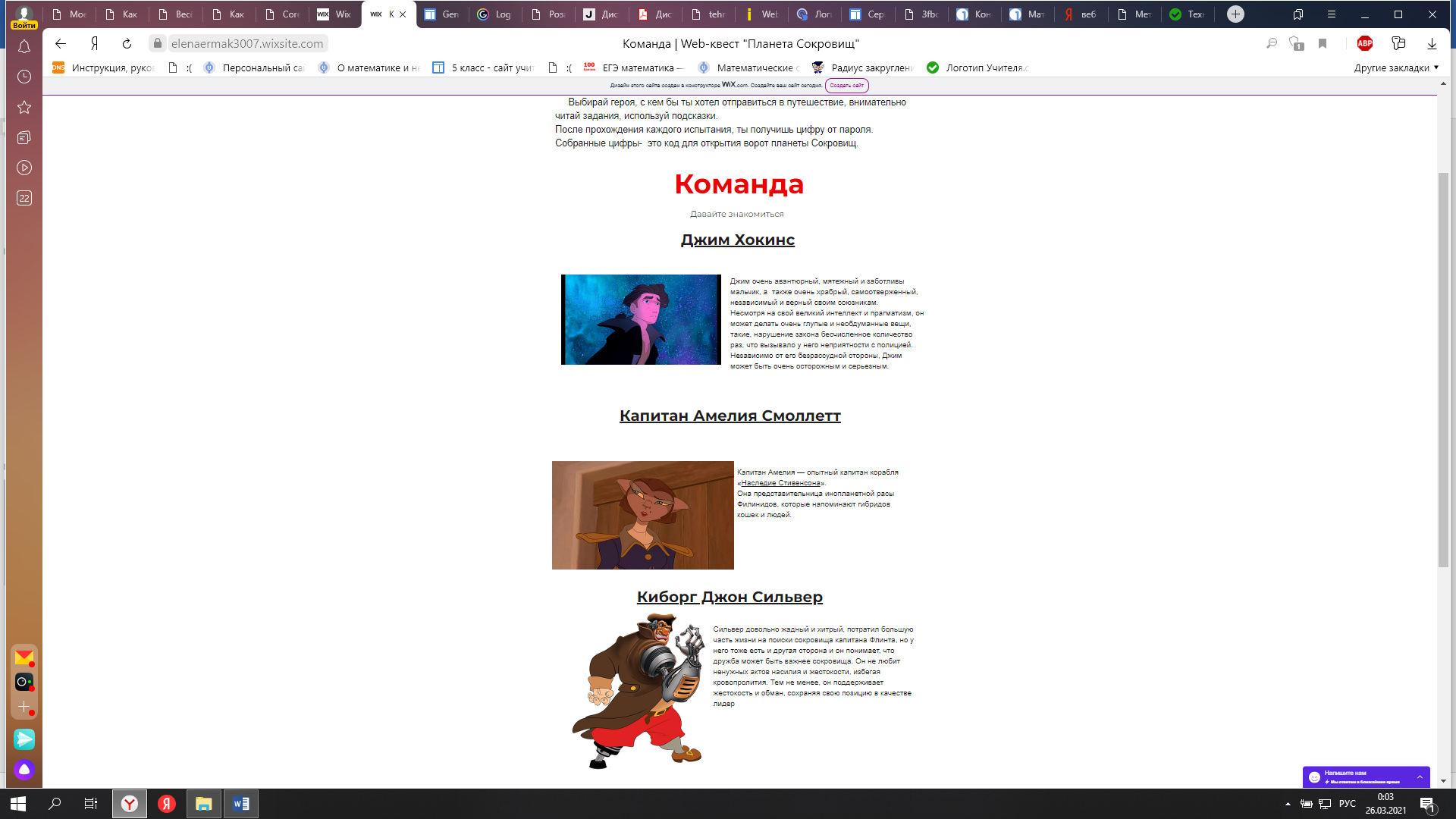Click the ABP adblock extension icon
This screenshot has width=1456, height=819.
(x=1365, y=43)
